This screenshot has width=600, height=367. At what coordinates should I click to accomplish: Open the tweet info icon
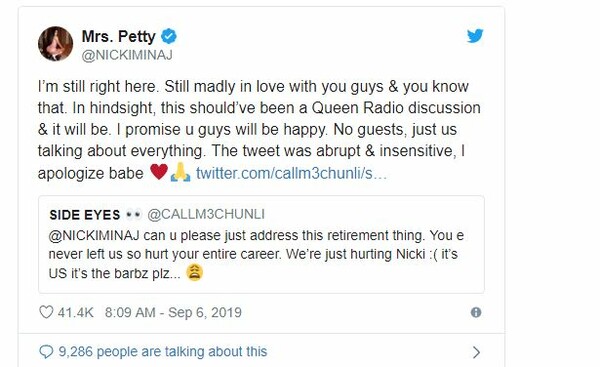[x=476, y=312]
